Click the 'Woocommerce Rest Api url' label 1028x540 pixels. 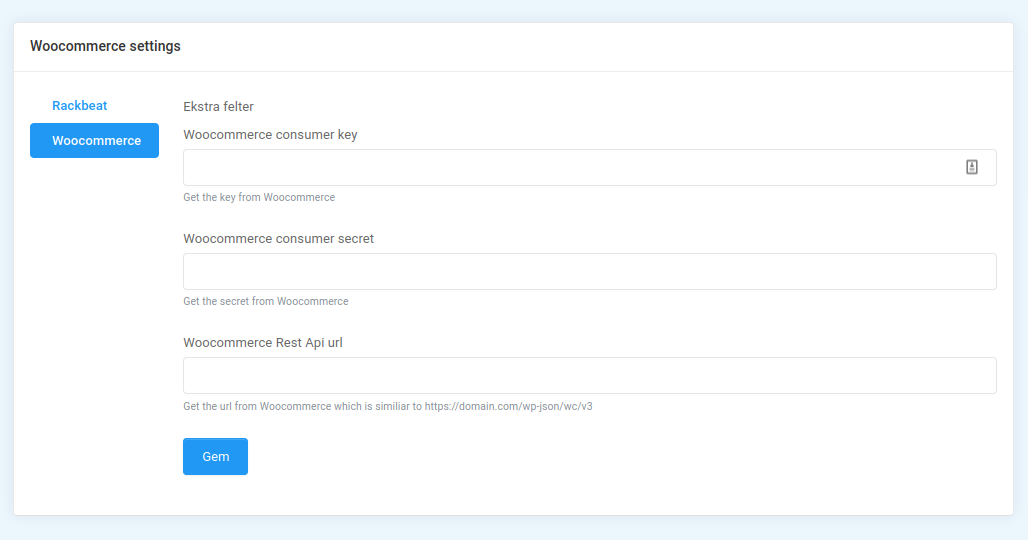point(263,343)
